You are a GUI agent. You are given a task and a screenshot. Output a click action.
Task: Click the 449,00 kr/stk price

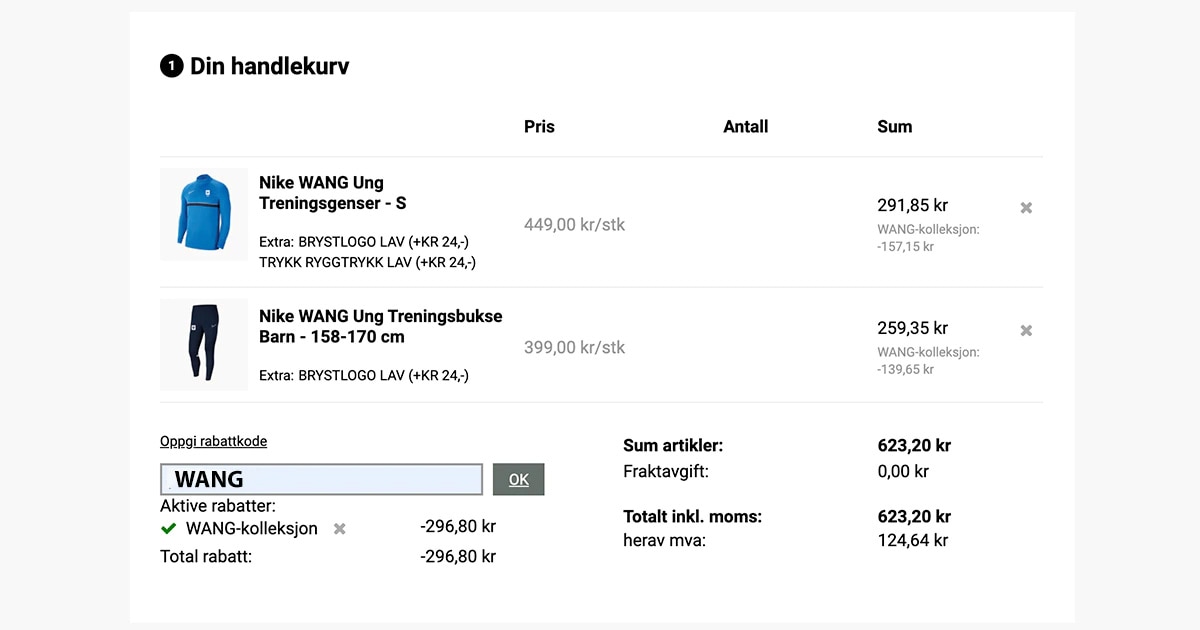[574, 224]
